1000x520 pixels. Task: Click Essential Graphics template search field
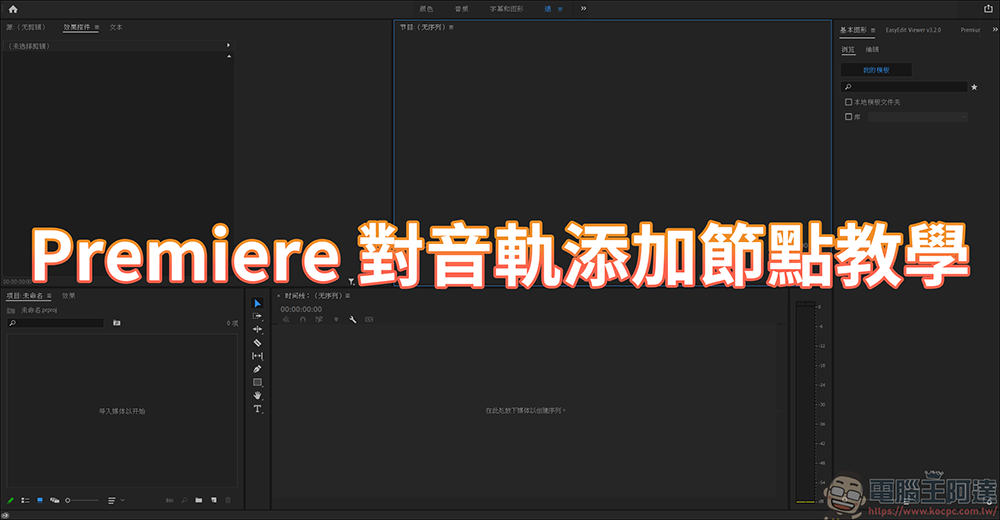click(x=904, y=87)
